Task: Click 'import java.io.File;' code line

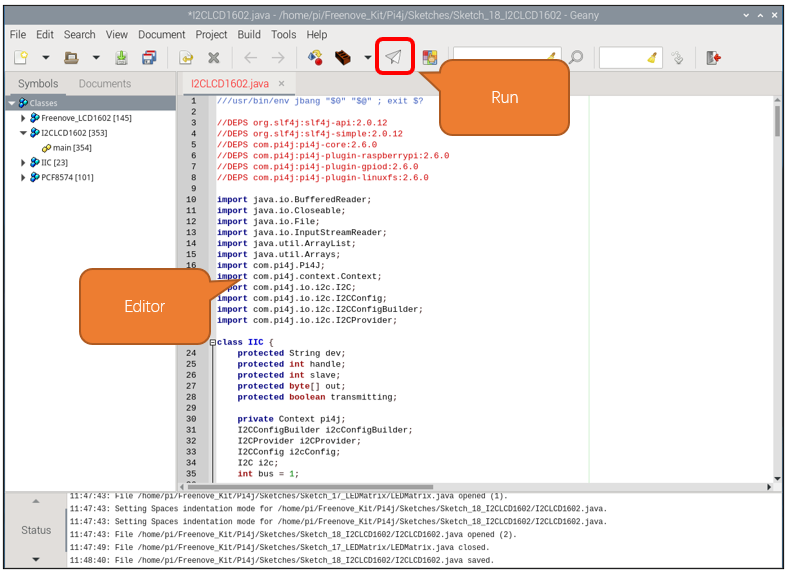Action: [x=268, y=222]
